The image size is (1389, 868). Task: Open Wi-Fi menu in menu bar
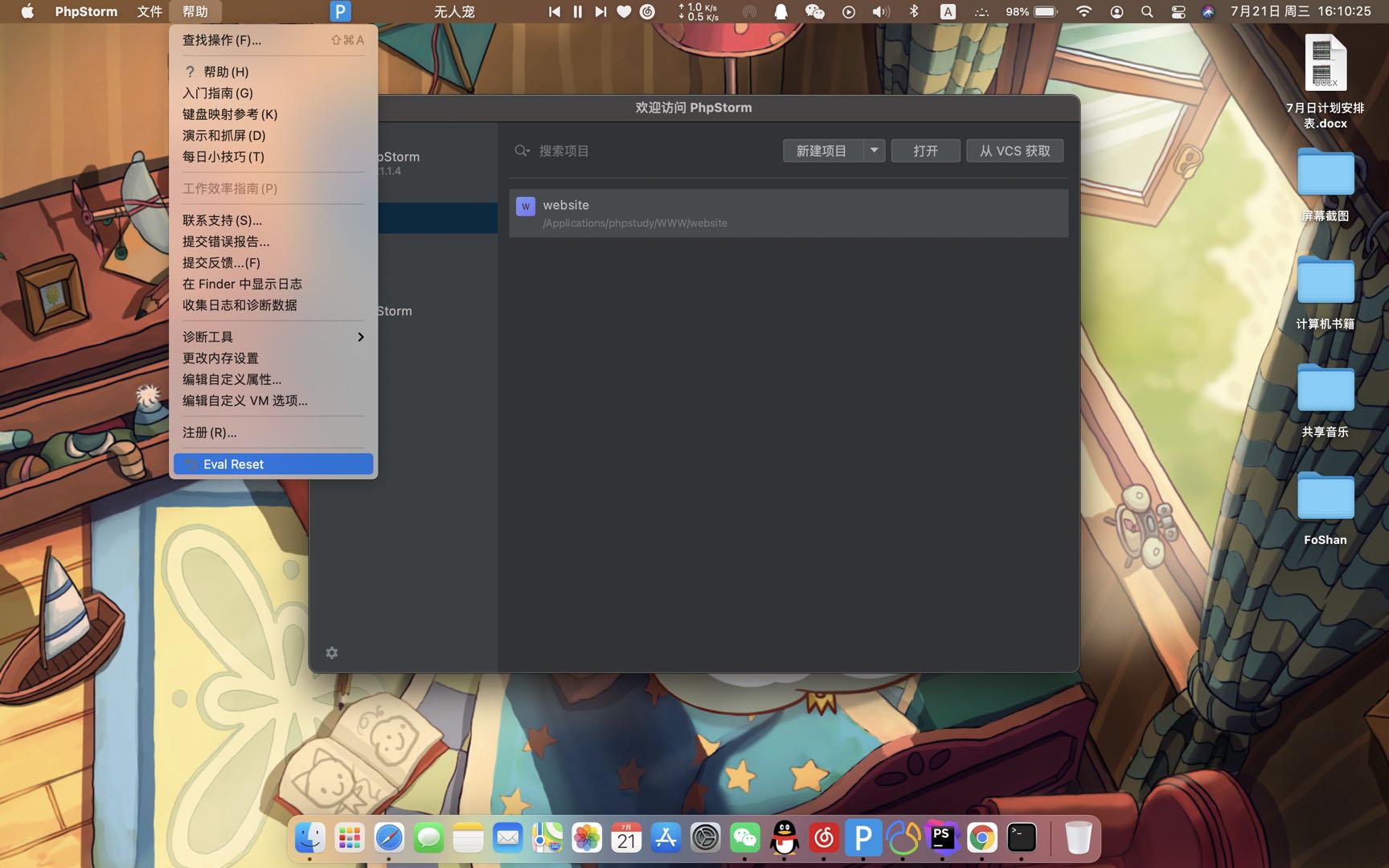click(x=1084, y=11)
